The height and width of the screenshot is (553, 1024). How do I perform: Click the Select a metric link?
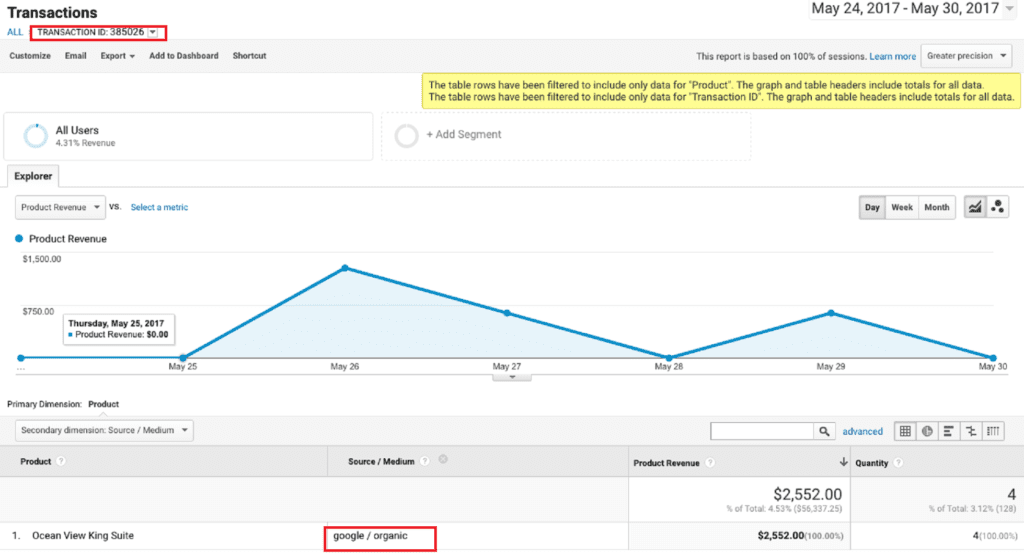click(x=159, y=207)
